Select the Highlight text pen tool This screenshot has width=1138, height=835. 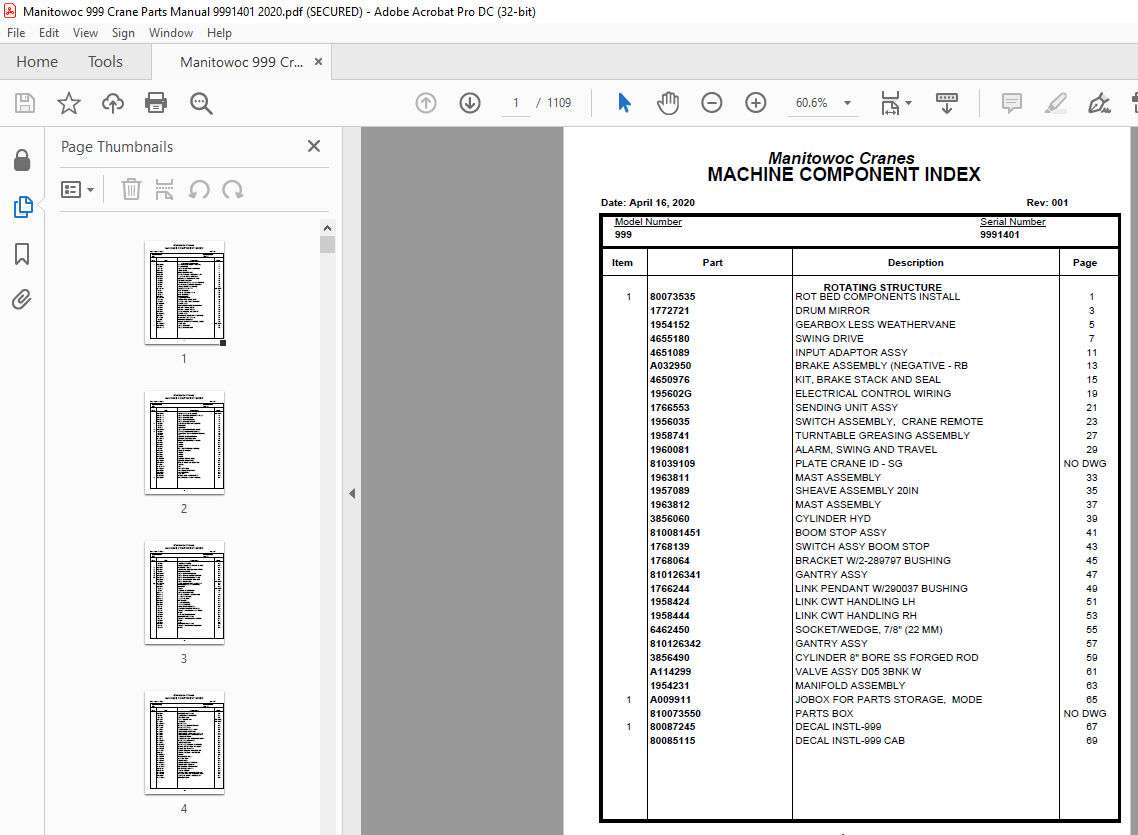1056,103
